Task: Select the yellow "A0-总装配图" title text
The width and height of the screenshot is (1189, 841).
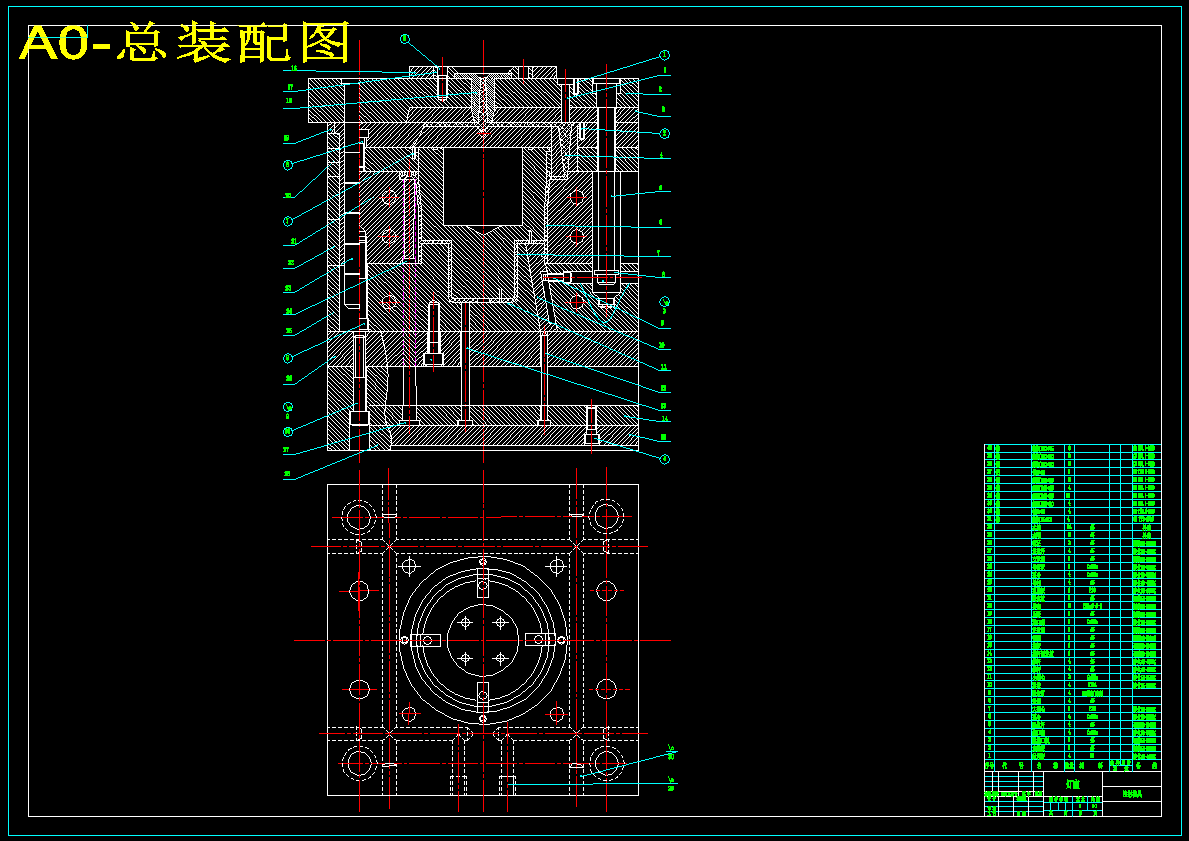Action: pos(186,42)
